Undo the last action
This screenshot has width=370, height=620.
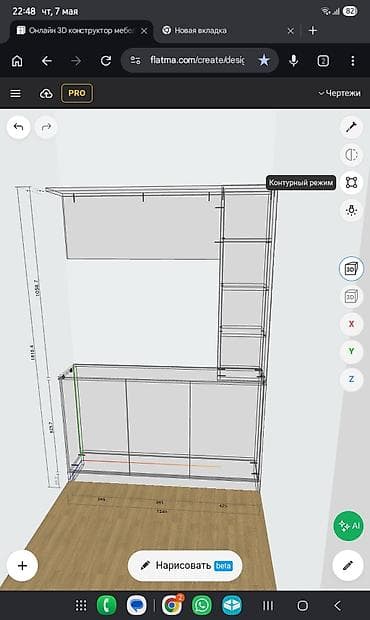pos(19,127)
